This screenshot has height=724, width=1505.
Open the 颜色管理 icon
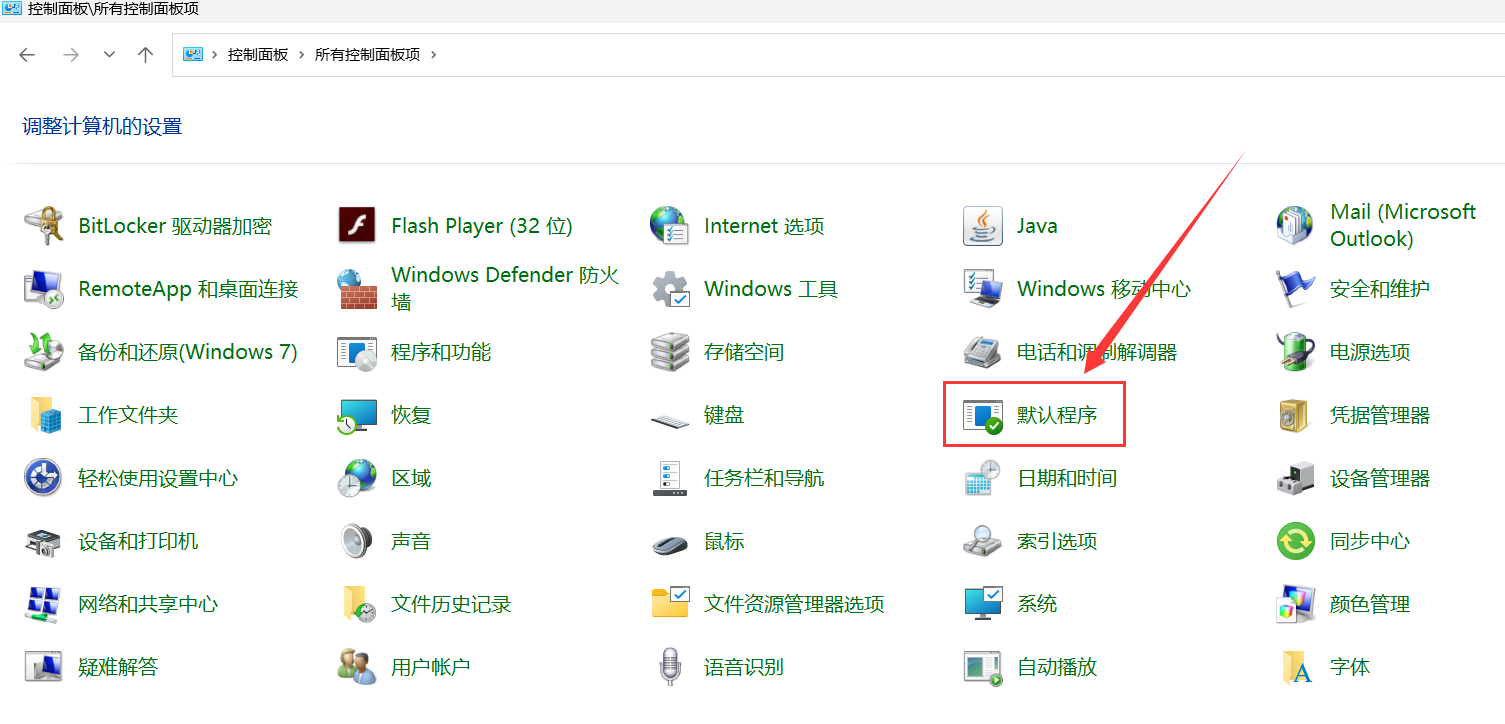tap(1295, 604)
